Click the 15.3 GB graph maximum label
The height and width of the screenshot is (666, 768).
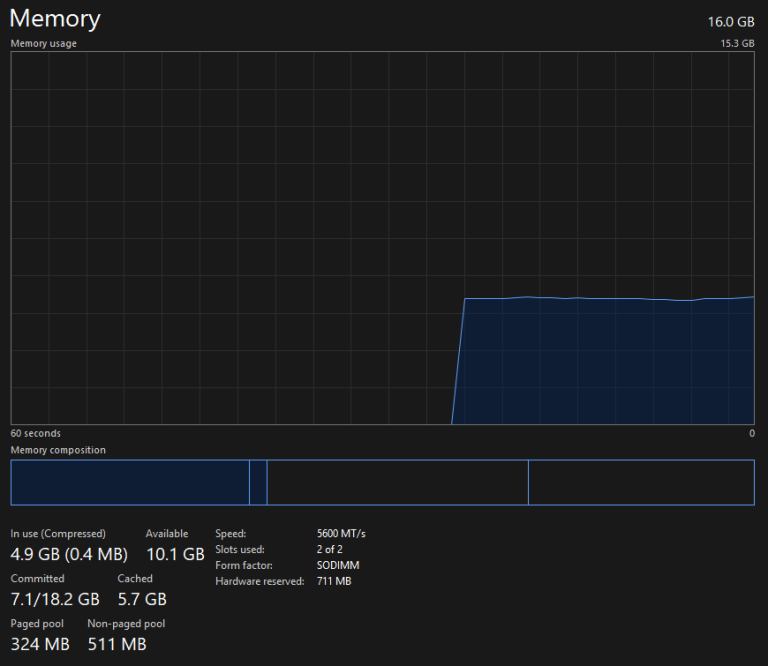click(x=737, y=44)
